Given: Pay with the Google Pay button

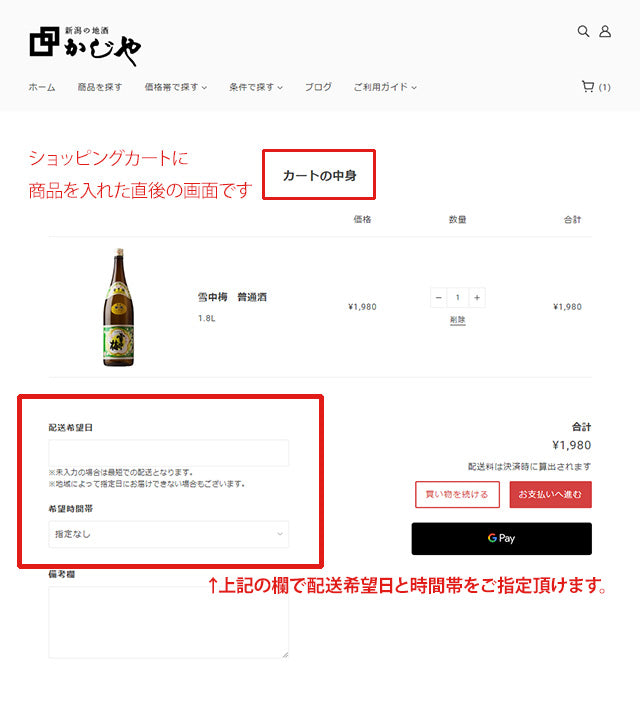Looking at the screenshot, I should [x=501, y=538].
